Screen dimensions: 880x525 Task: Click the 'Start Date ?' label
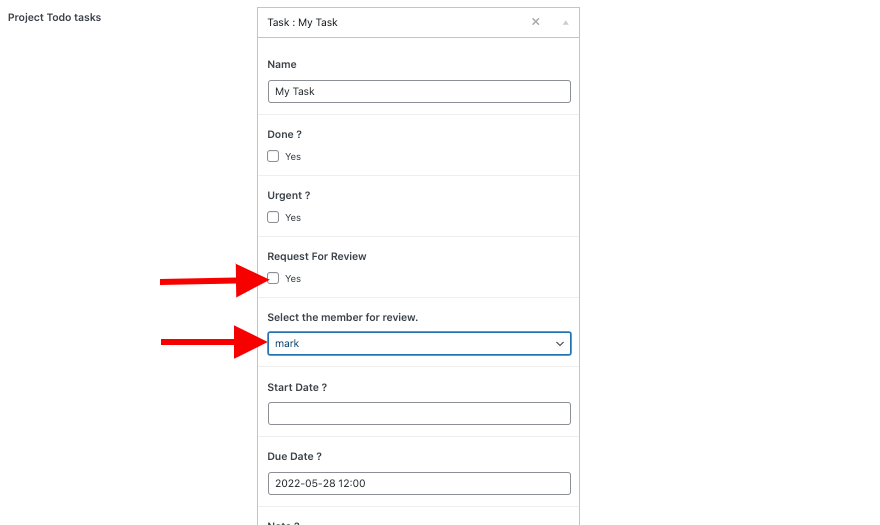[297, 387]
